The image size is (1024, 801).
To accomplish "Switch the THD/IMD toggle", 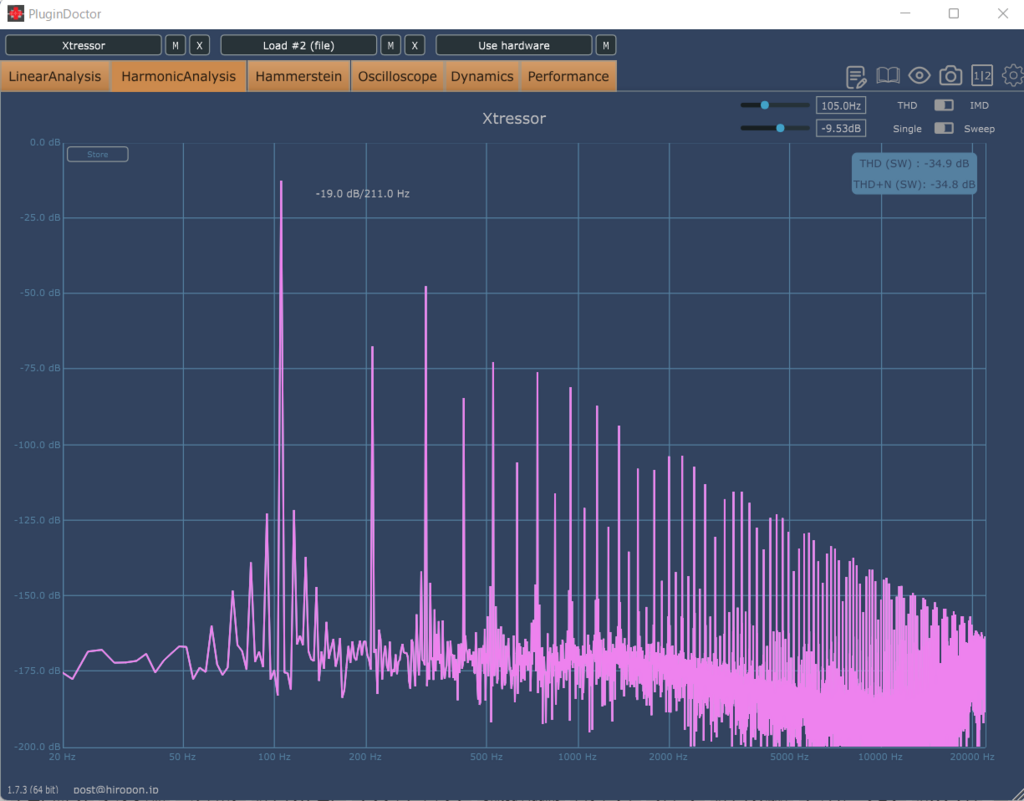I will click(x=944, y=105).
